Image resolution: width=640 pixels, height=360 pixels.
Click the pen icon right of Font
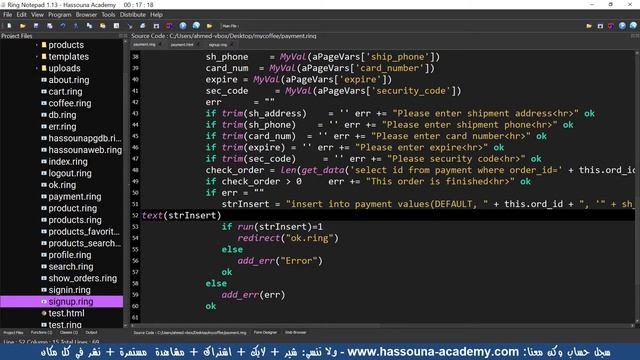coord(130,26)
